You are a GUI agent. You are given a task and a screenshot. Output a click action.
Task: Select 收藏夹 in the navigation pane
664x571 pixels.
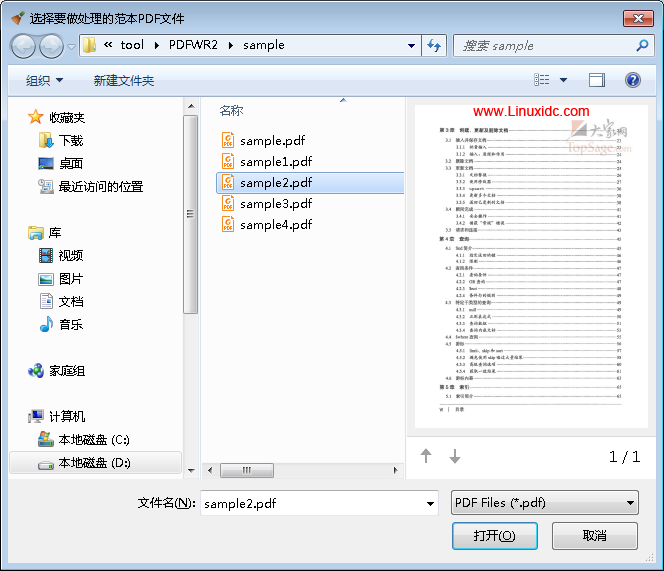coord(67,117)
